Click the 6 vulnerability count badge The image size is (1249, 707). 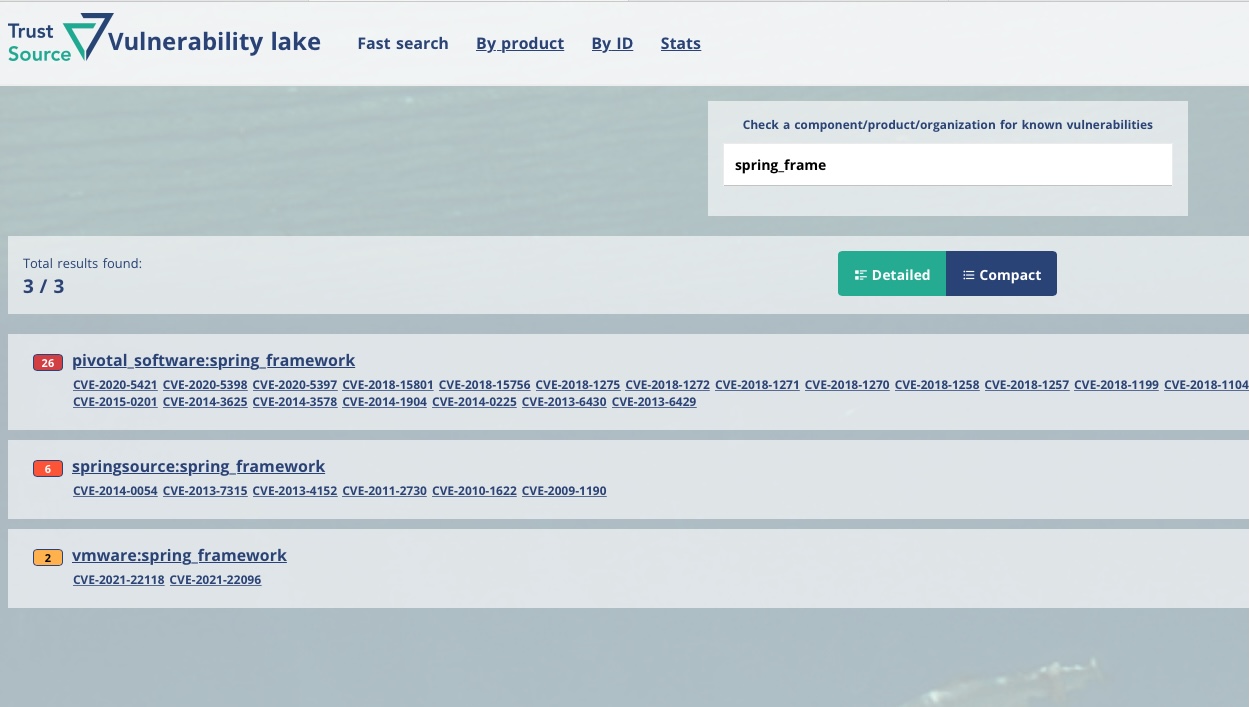(47, 468)
